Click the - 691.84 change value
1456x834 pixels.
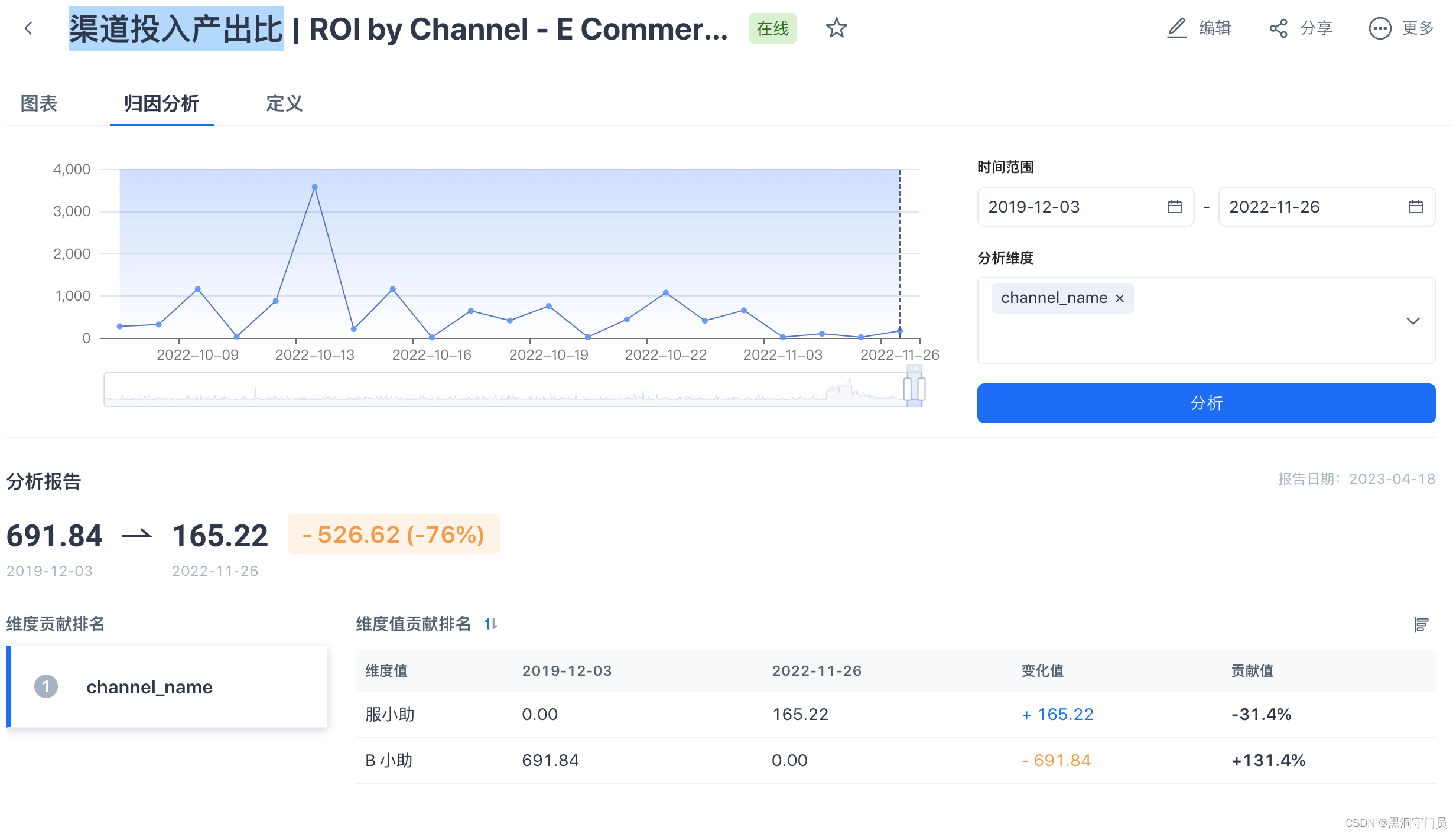[1056, 760]
